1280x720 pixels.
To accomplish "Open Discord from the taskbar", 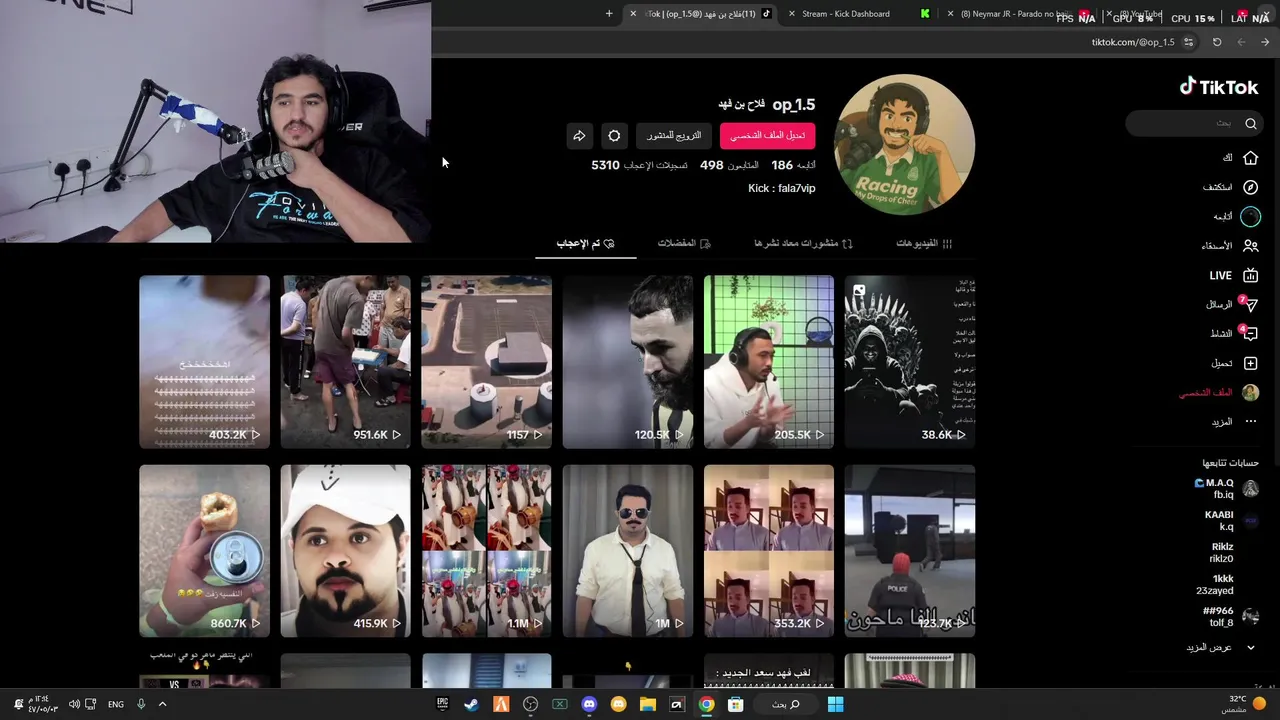I will point(589,705).
